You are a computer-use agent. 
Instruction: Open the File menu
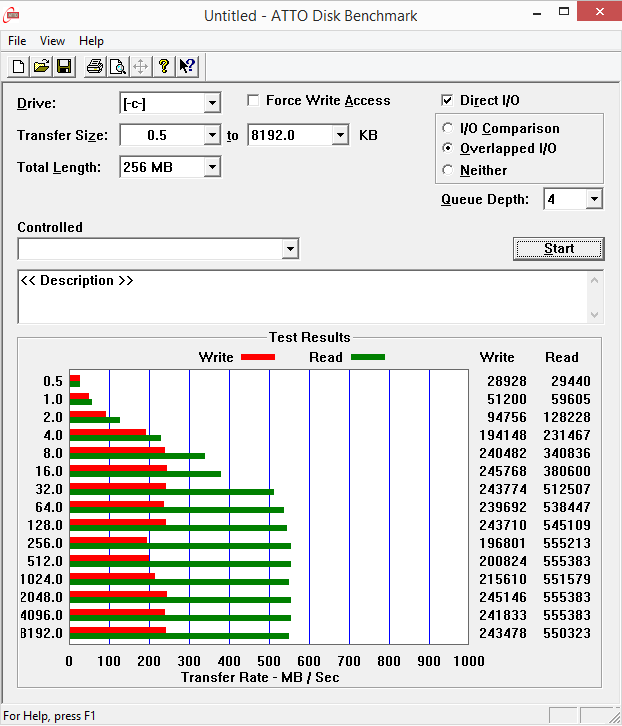click(x=17, y=41)
